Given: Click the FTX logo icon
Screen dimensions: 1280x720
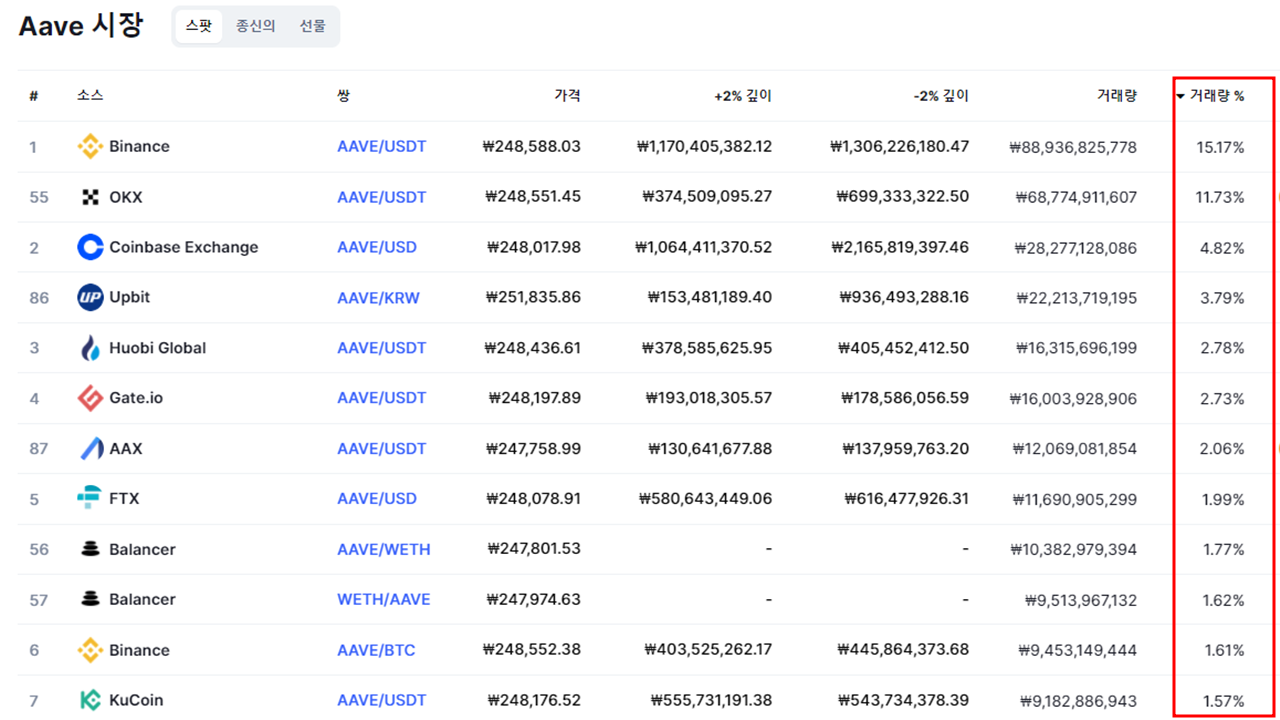Looking at the screenshot, I should 89,498.
